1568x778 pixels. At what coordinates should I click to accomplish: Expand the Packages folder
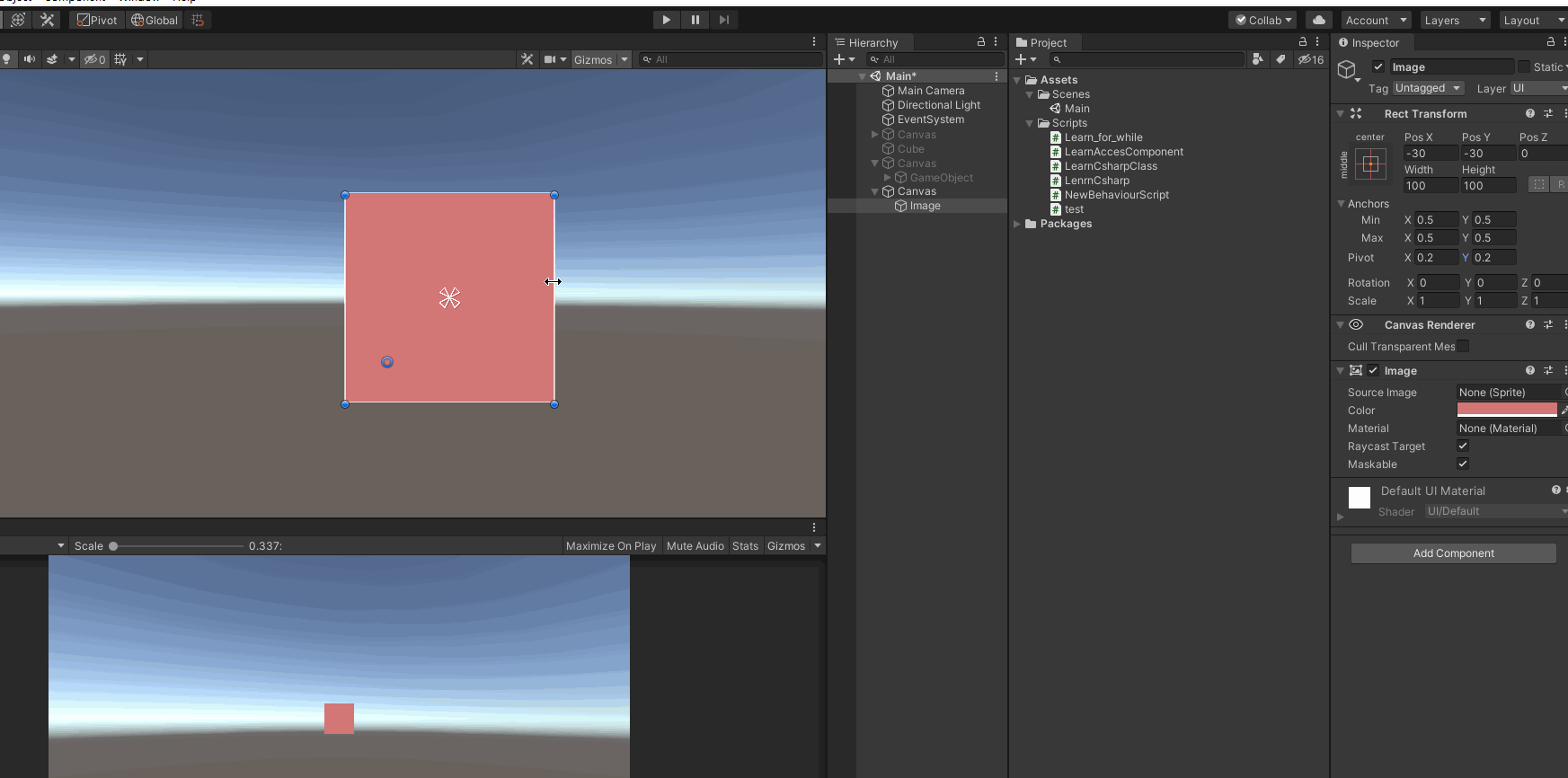[1017, 224]
